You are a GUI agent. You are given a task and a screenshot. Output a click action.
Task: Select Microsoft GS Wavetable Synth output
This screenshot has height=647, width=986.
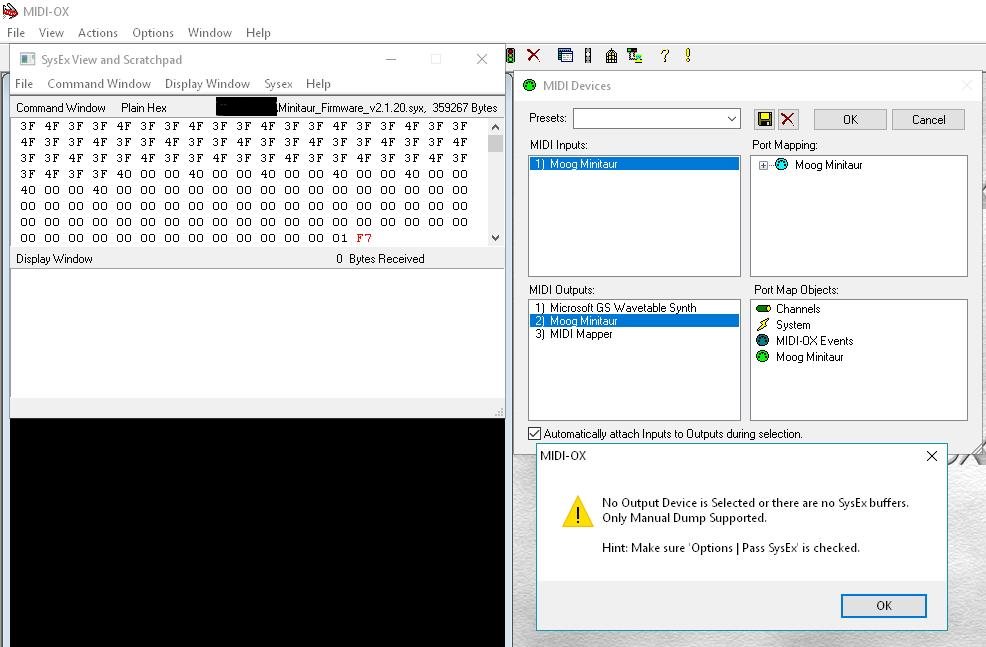tap(622, 308)
